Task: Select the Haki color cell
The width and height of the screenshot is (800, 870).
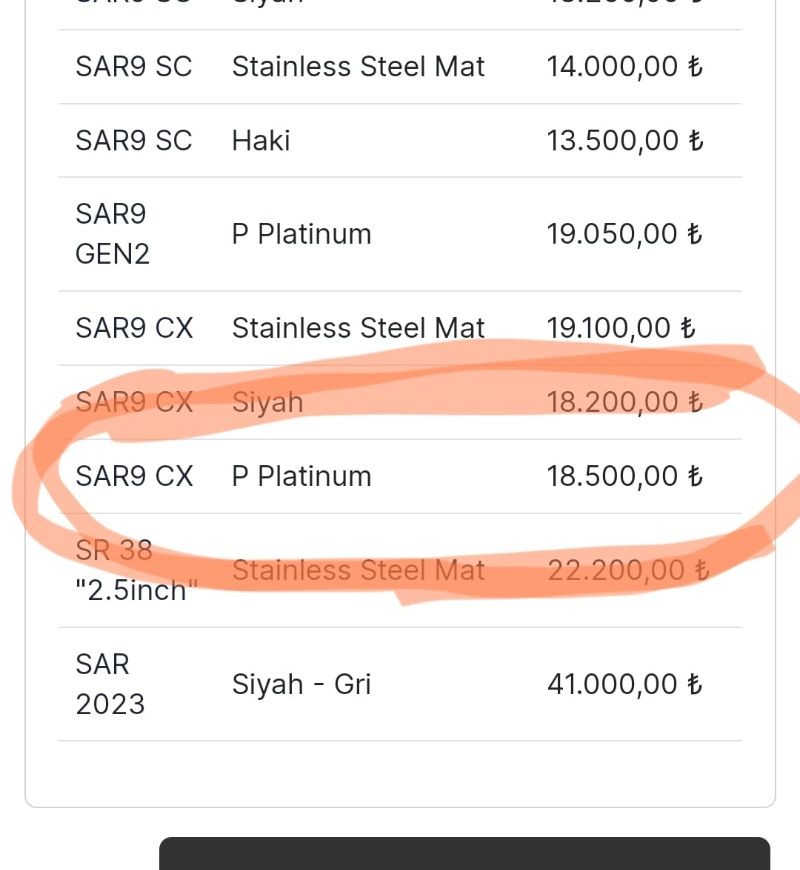Action: (261, 141)
